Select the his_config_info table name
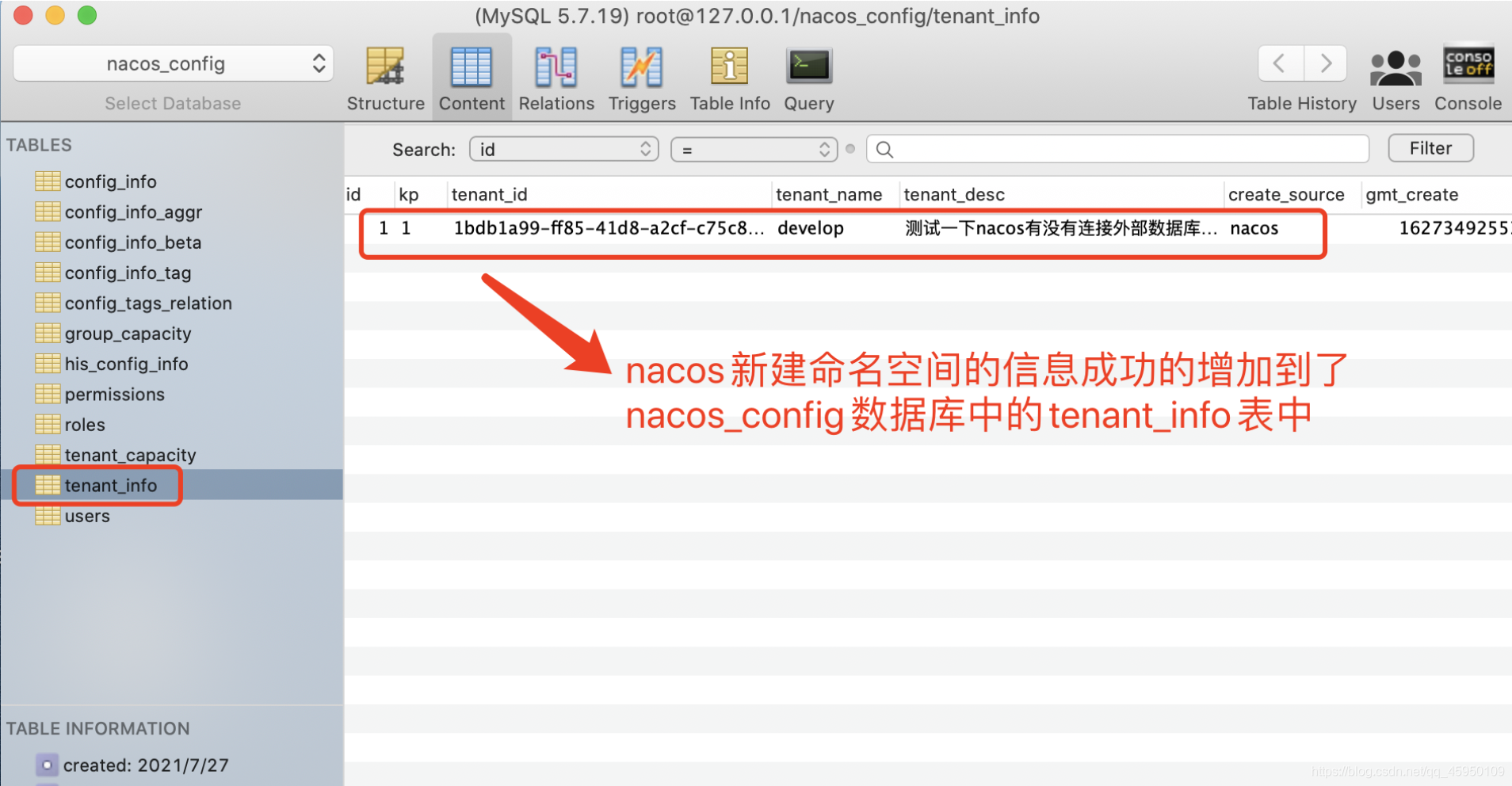The image size is (1512, 786). click(126, 364)
